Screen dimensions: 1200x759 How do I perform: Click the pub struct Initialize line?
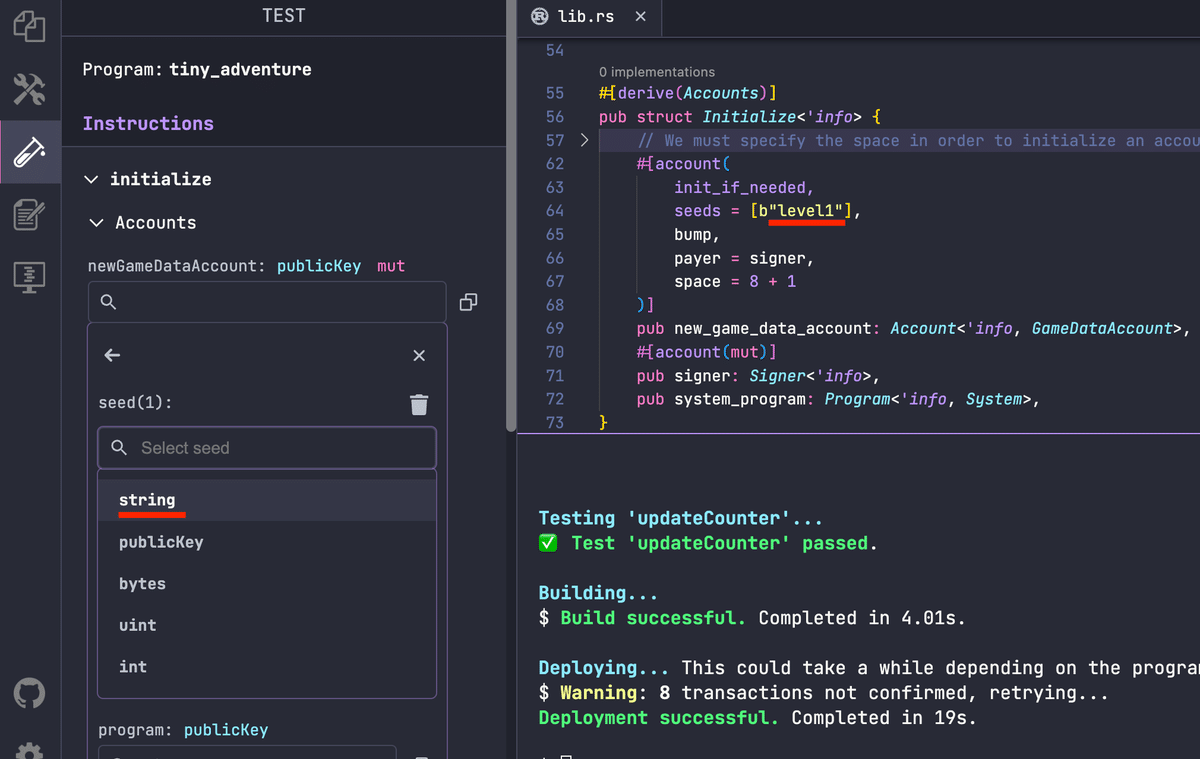point(739,117)
